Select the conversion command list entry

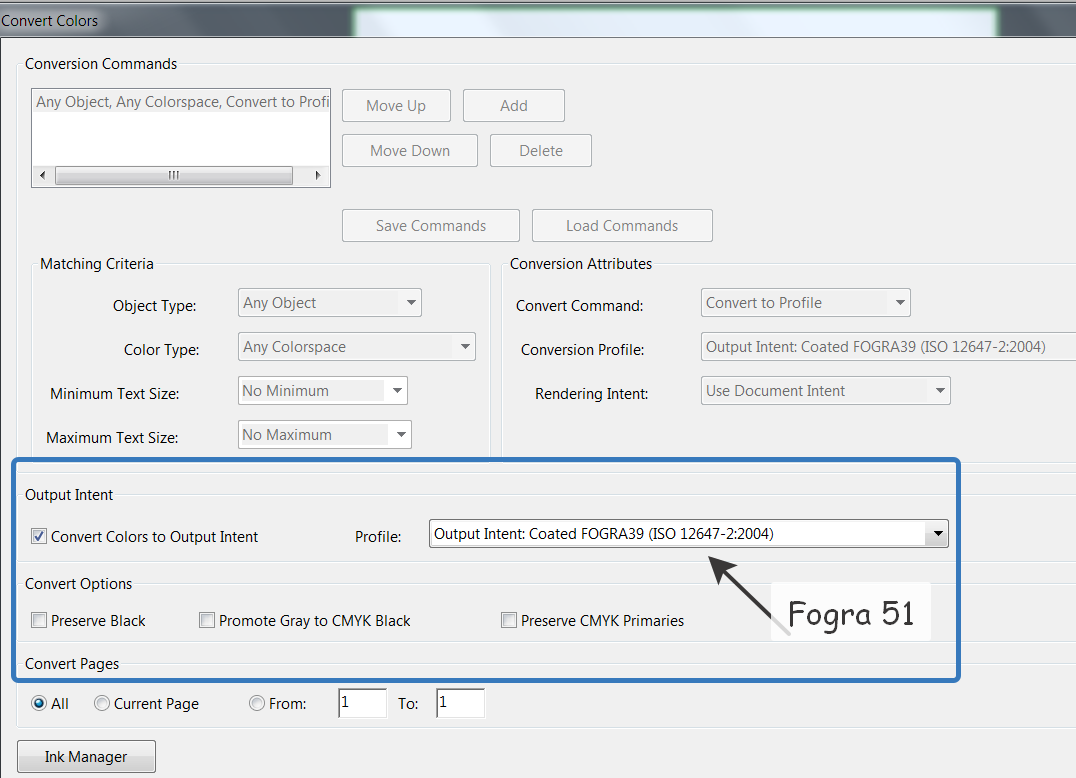[x=182, y=102]
